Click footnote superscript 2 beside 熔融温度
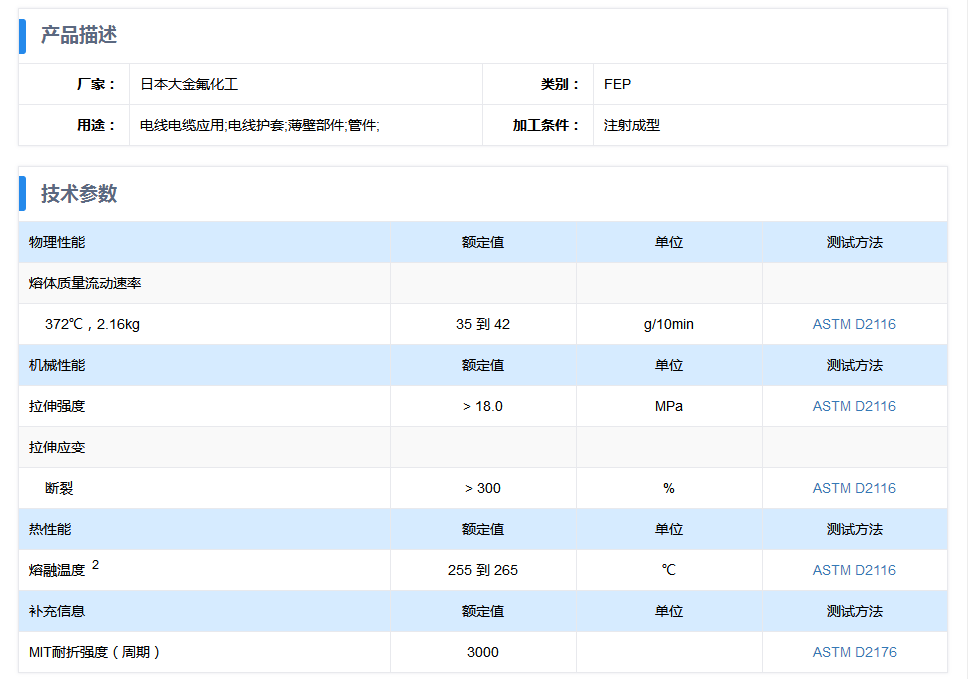This screenshot has width=969, height=679. click(95, 565)
